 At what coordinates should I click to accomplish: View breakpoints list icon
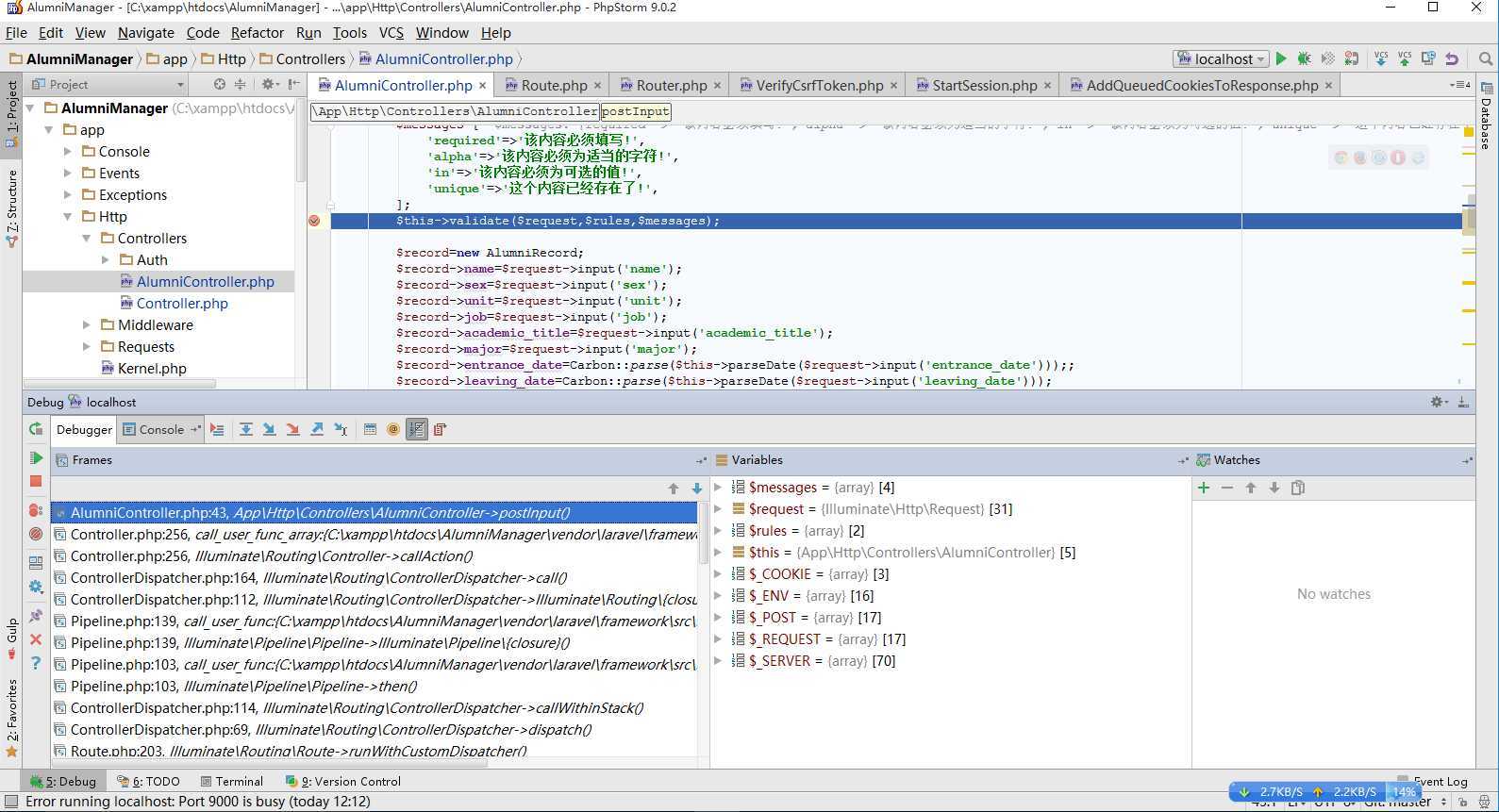[x=36, y=510]
